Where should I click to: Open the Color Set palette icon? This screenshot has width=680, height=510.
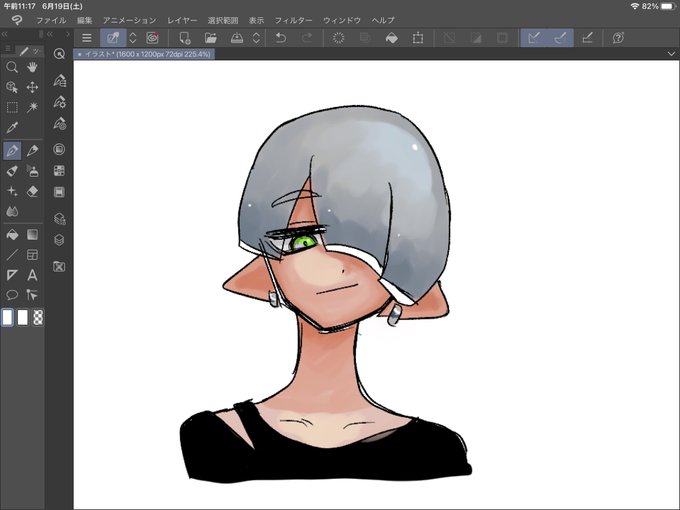click(x=59, y=170)
